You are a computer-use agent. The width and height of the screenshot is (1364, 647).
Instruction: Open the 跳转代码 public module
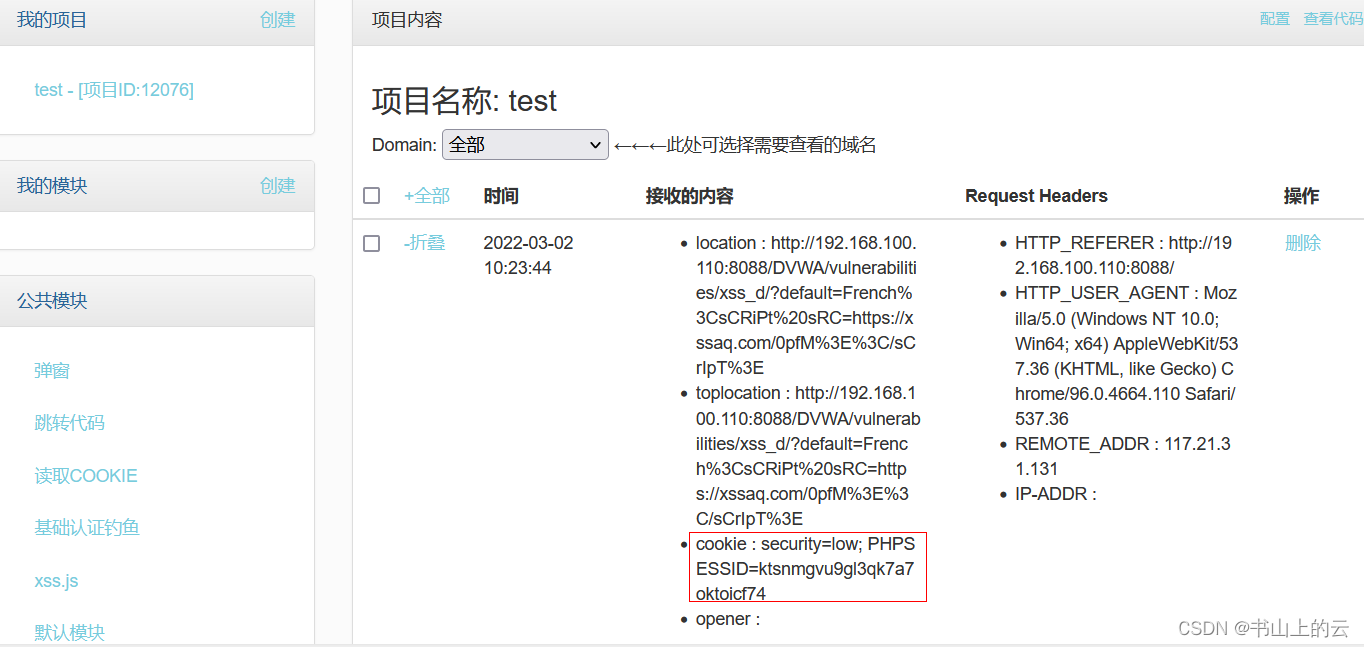pos(69,423)
